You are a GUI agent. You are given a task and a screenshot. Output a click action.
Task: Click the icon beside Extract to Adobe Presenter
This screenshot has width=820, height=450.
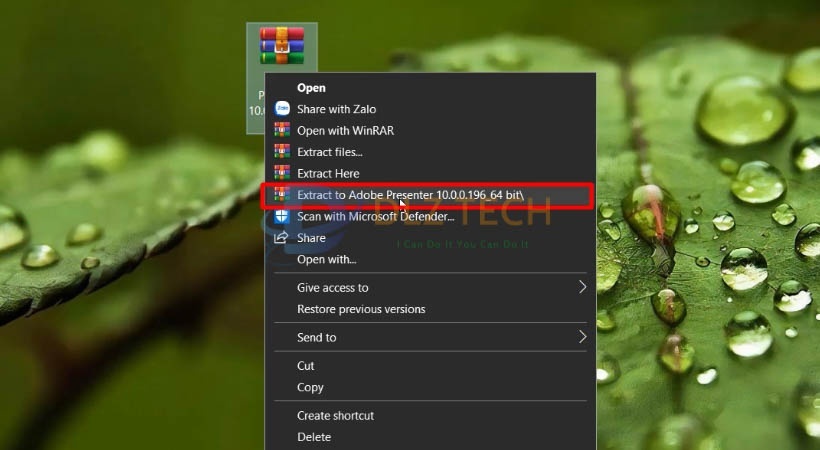(x=282, y=195)
